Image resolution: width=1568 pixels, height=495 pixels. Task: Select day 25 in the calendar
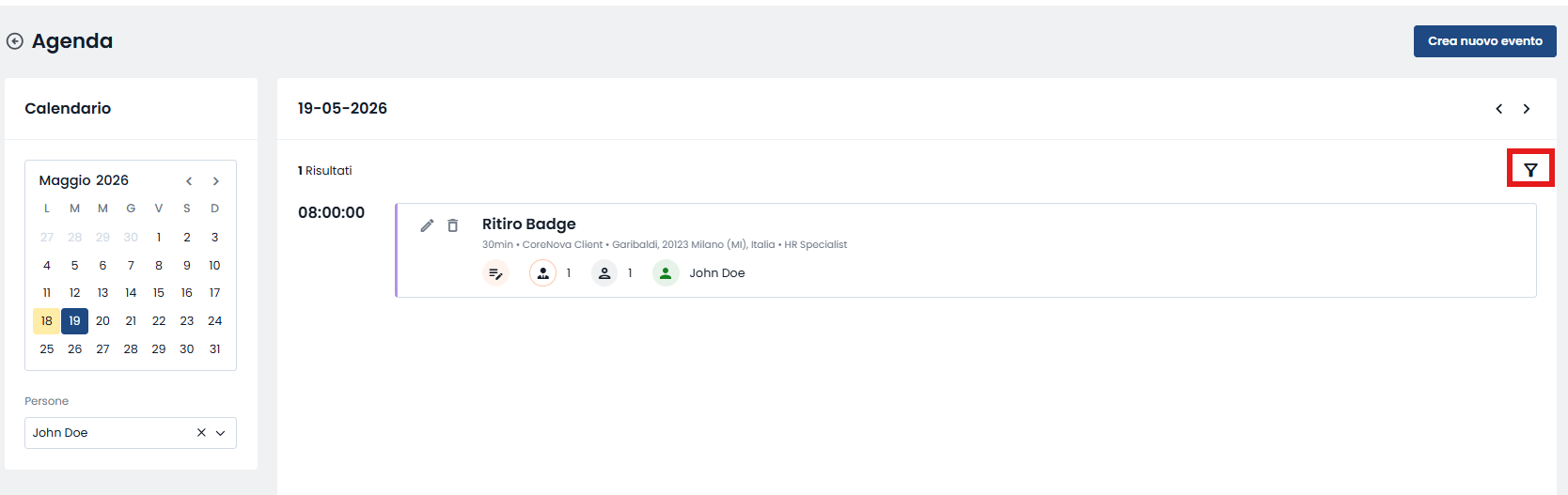(47, 349)
